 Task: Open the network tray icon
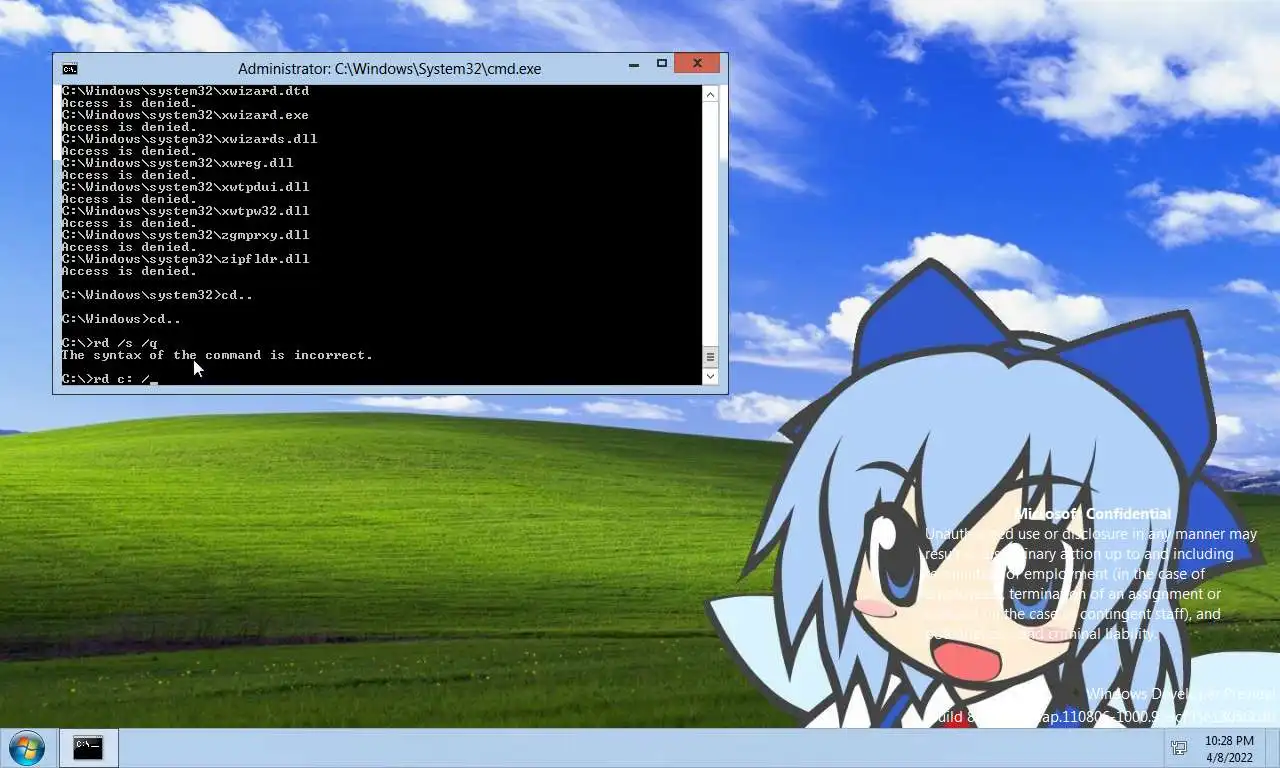click(x=1179, y=748)
